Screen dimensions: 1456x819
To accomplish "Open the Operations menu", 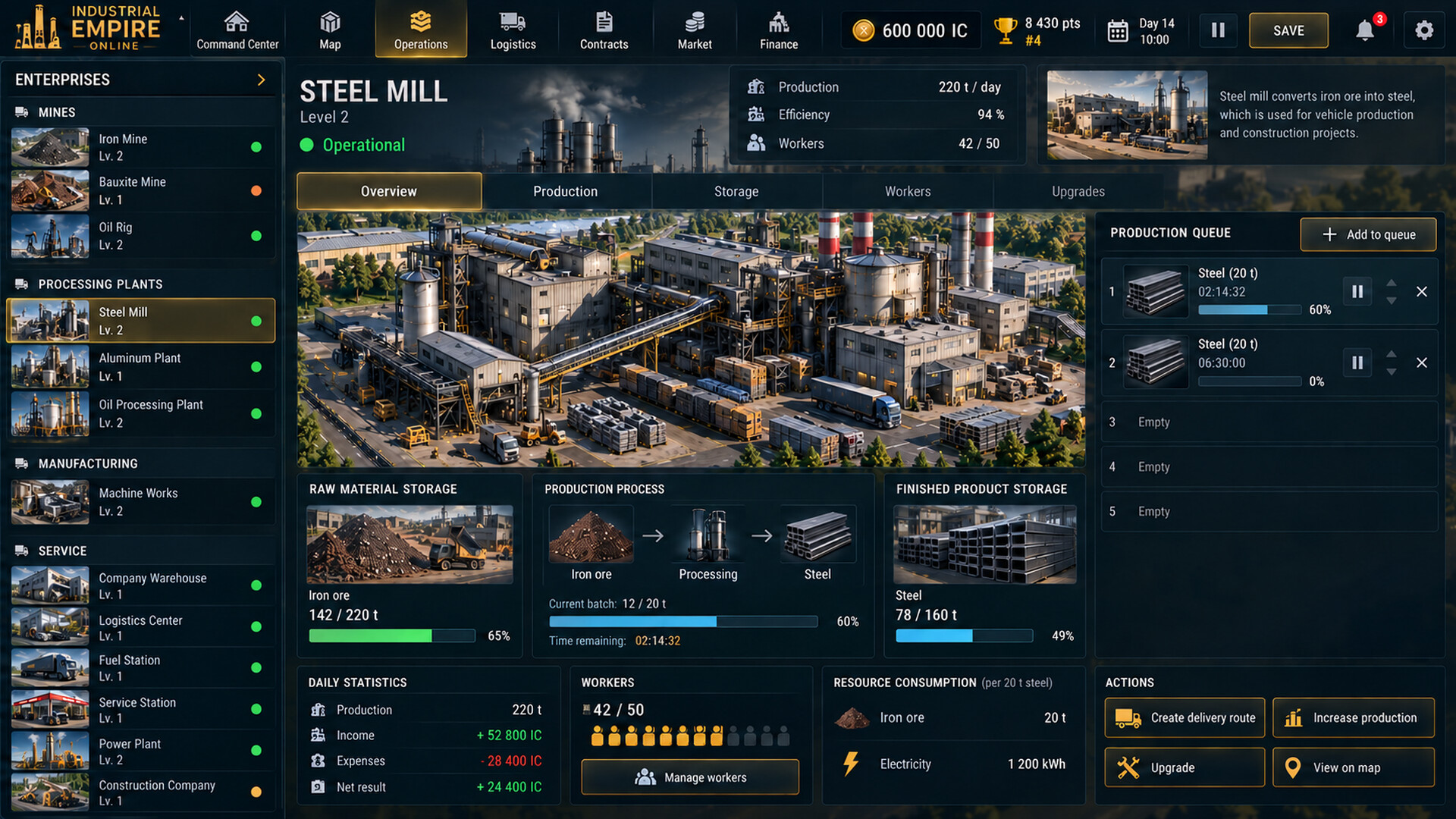I will (x=421, y=29).
